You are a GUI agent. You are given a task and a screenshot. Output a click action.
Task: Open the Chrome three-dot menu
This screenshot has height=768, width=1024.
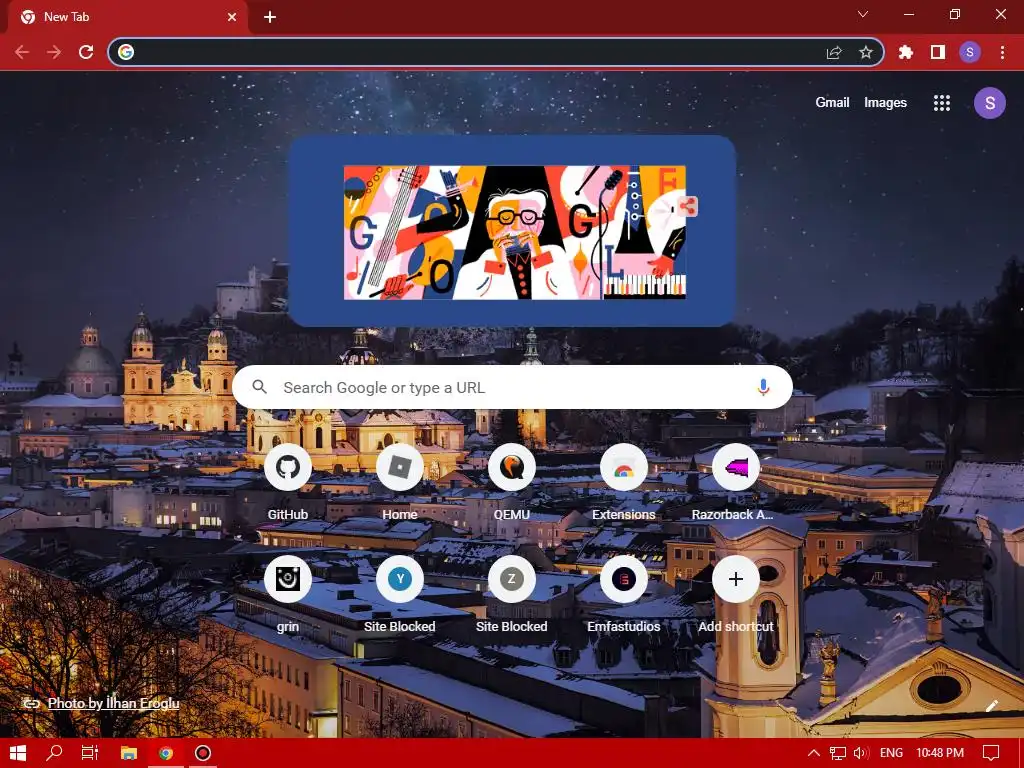[x=1002, y=52]
